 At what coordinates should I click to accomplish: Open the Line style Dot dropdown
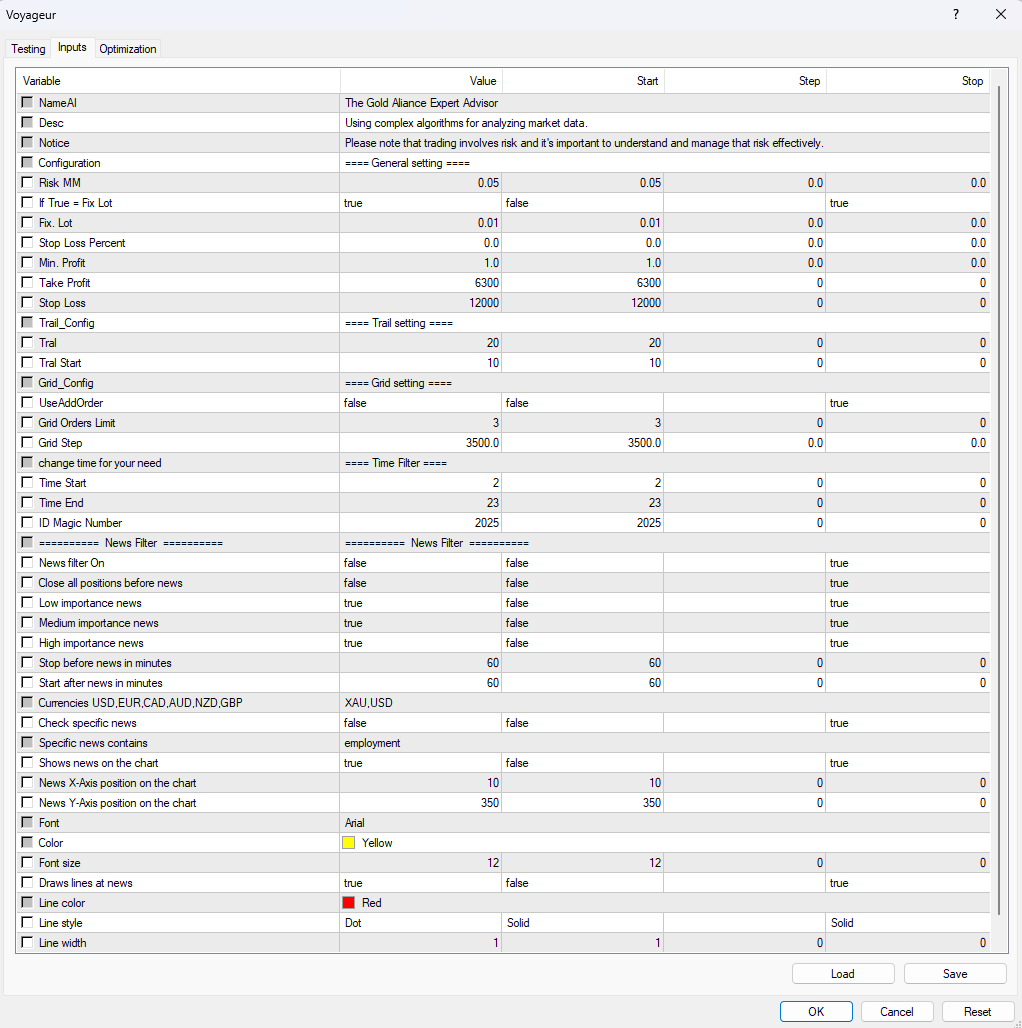pyautogui.click(x=420, y=922)
